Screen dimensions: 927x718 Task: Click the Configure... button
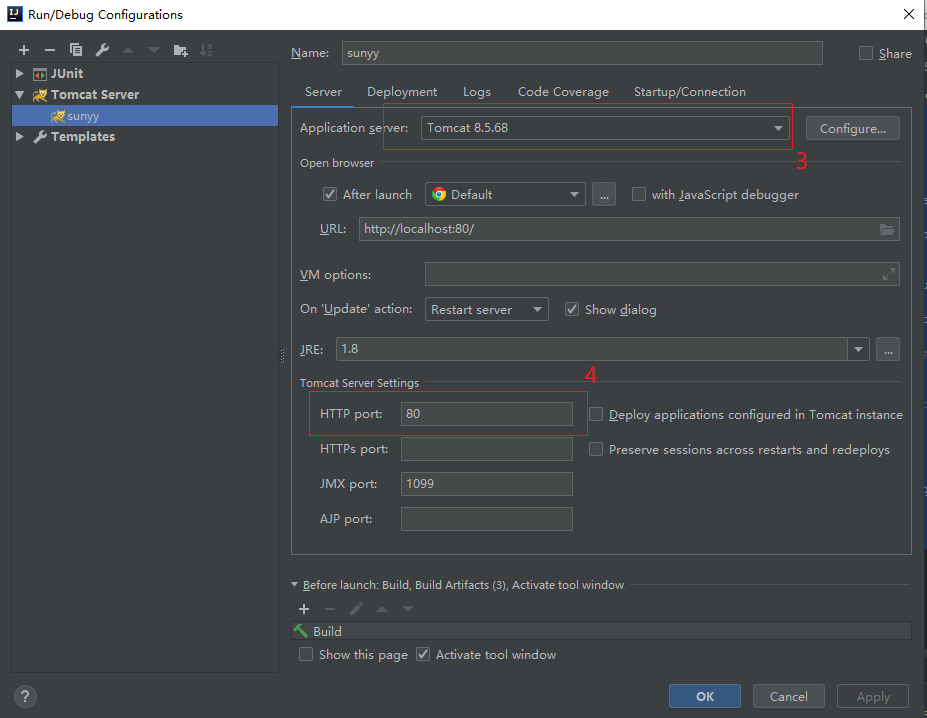click(852, 128)
